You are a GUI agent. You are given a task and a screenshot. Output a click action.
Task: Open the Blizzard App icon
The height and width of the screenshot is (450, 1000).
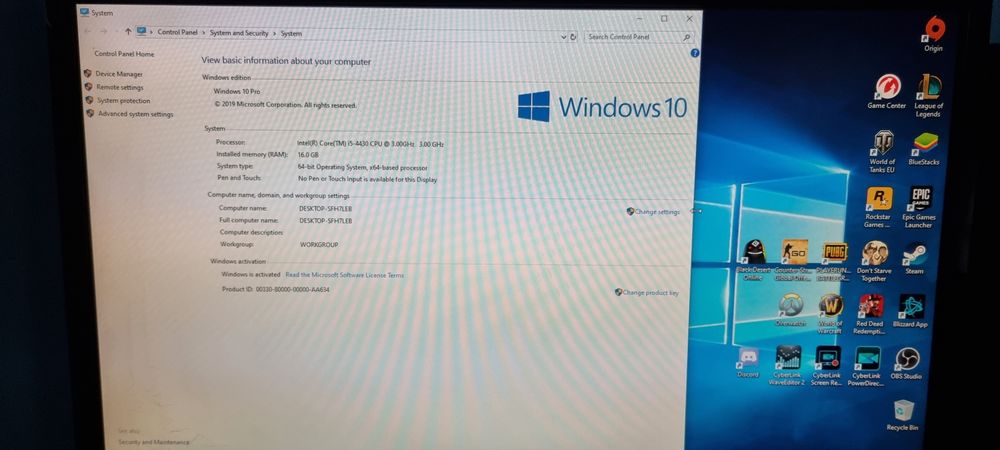911,311
